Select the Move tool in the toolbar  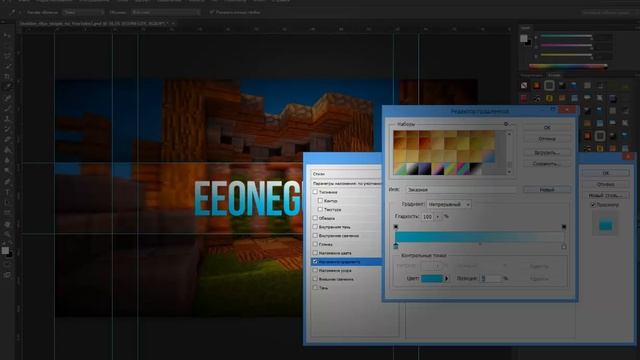tap(7, 36)
